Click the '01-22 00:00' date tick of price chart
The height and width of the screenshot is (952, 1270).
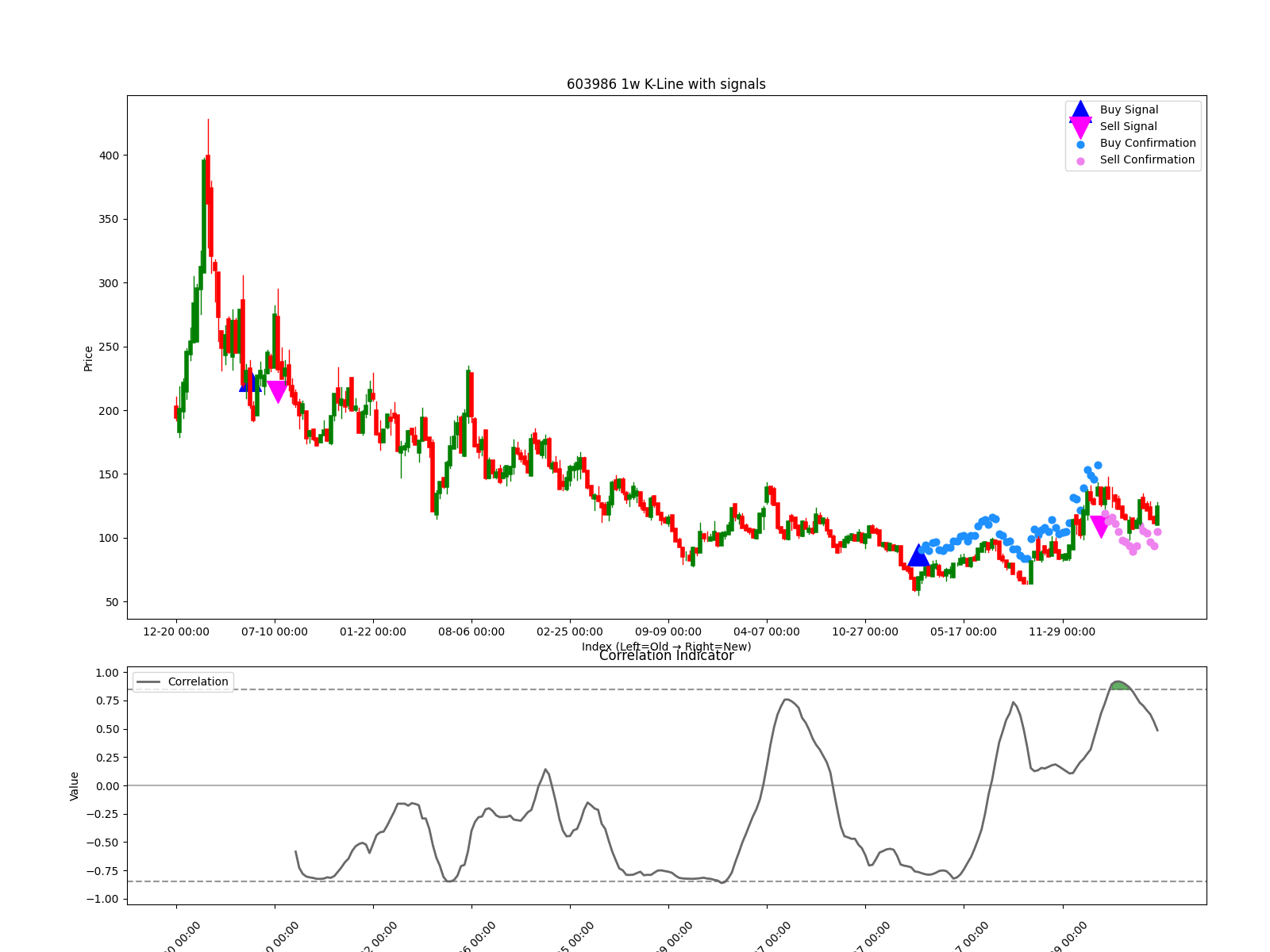tap(373, 632)
